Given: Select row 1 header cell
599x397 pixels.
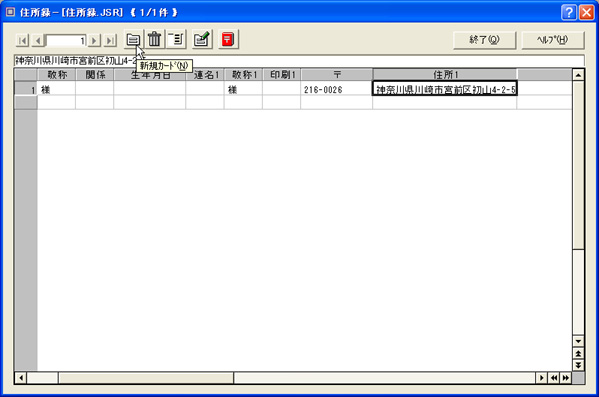Looking at the screenshot, I should click(x=26, y=89).
